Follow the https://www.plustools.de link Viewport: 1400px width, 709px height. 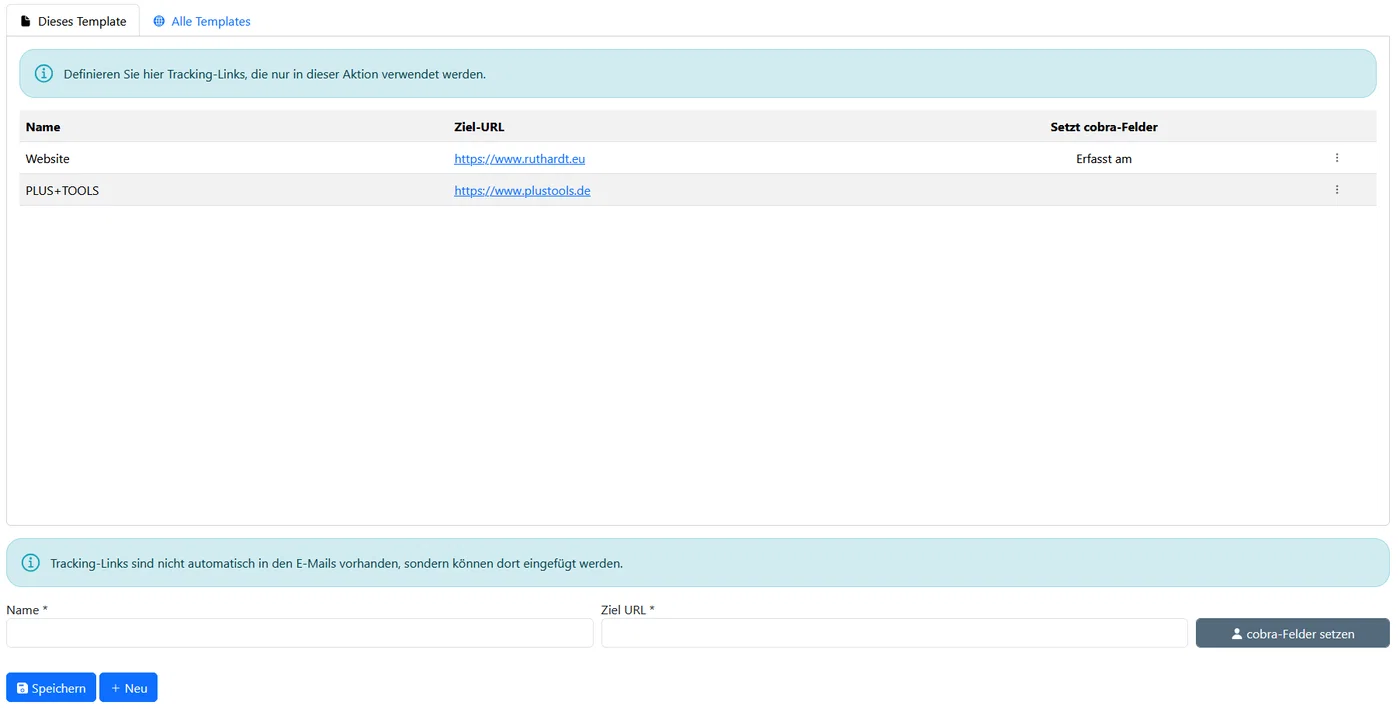pos(522,191)
